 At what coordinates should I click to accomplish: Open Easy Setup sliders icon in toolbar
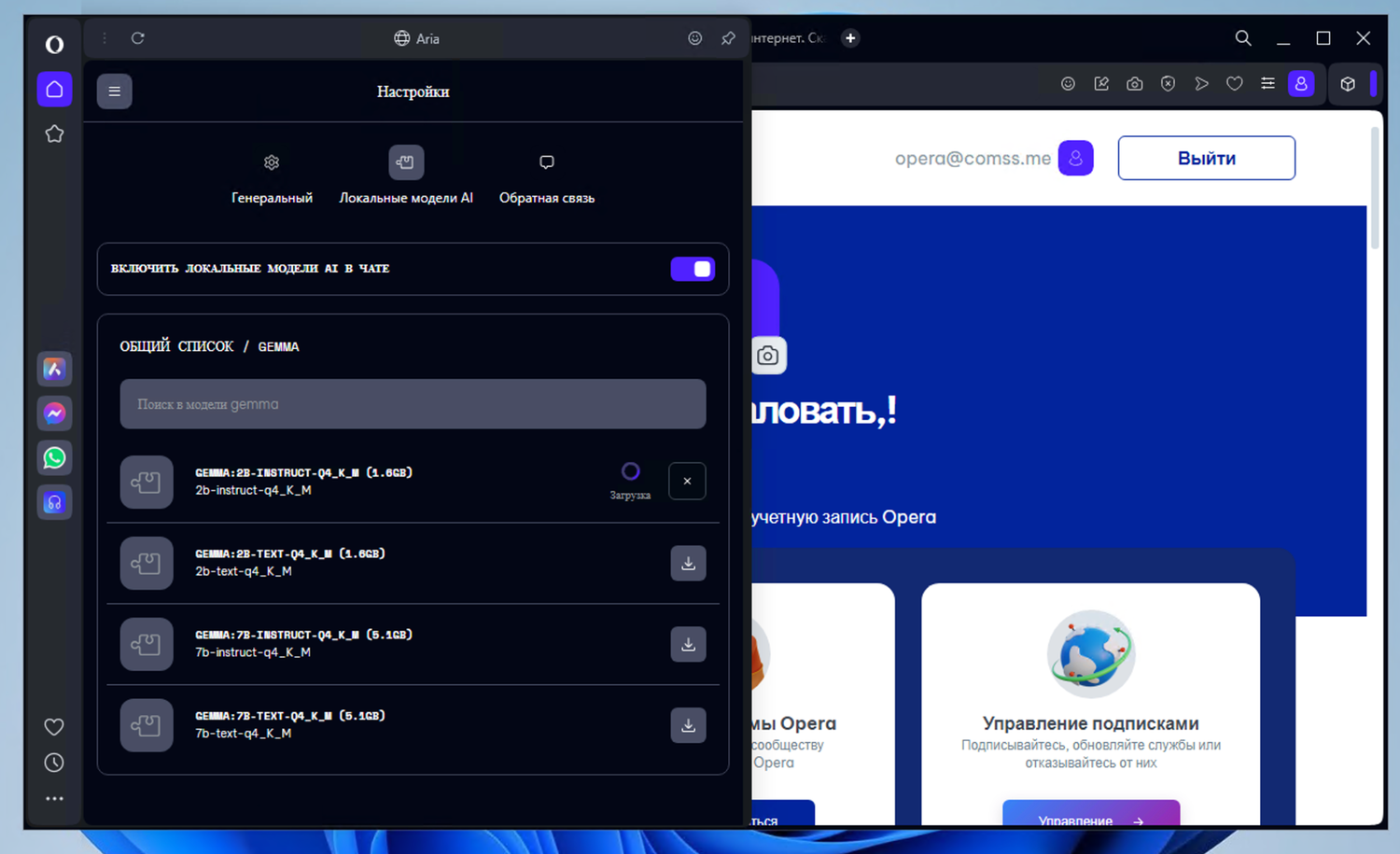point(1267,84)
